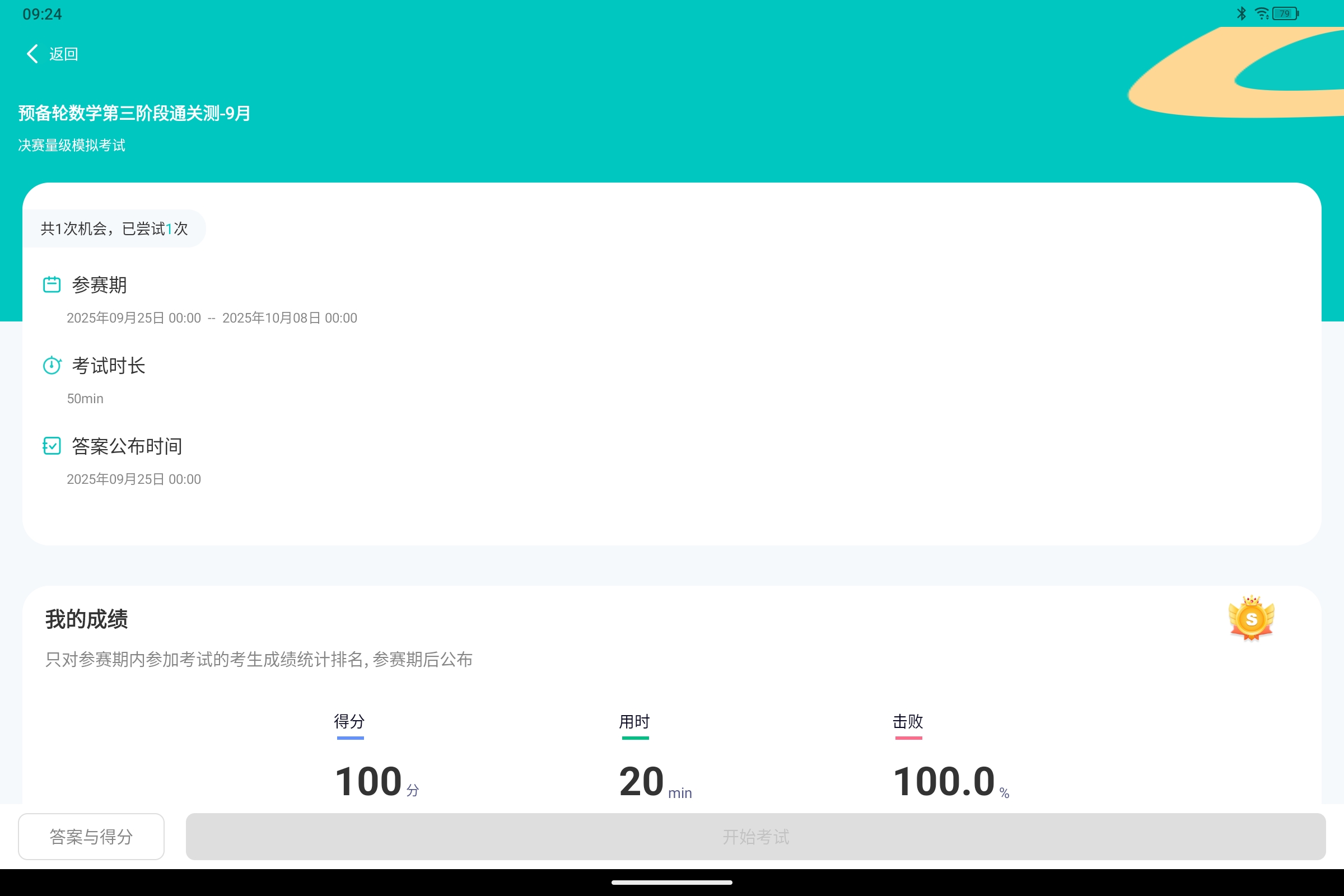
Task: Open the exam period dates under 参赛期
Action: click(212, 318)
